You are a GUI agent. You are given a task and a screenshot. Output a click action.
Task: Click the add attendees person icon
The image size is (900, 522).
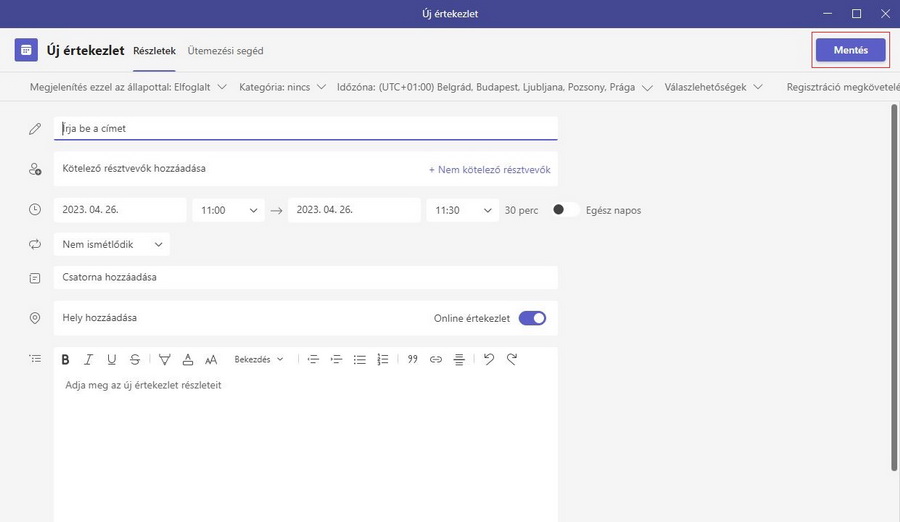click(x=35, y=169)
